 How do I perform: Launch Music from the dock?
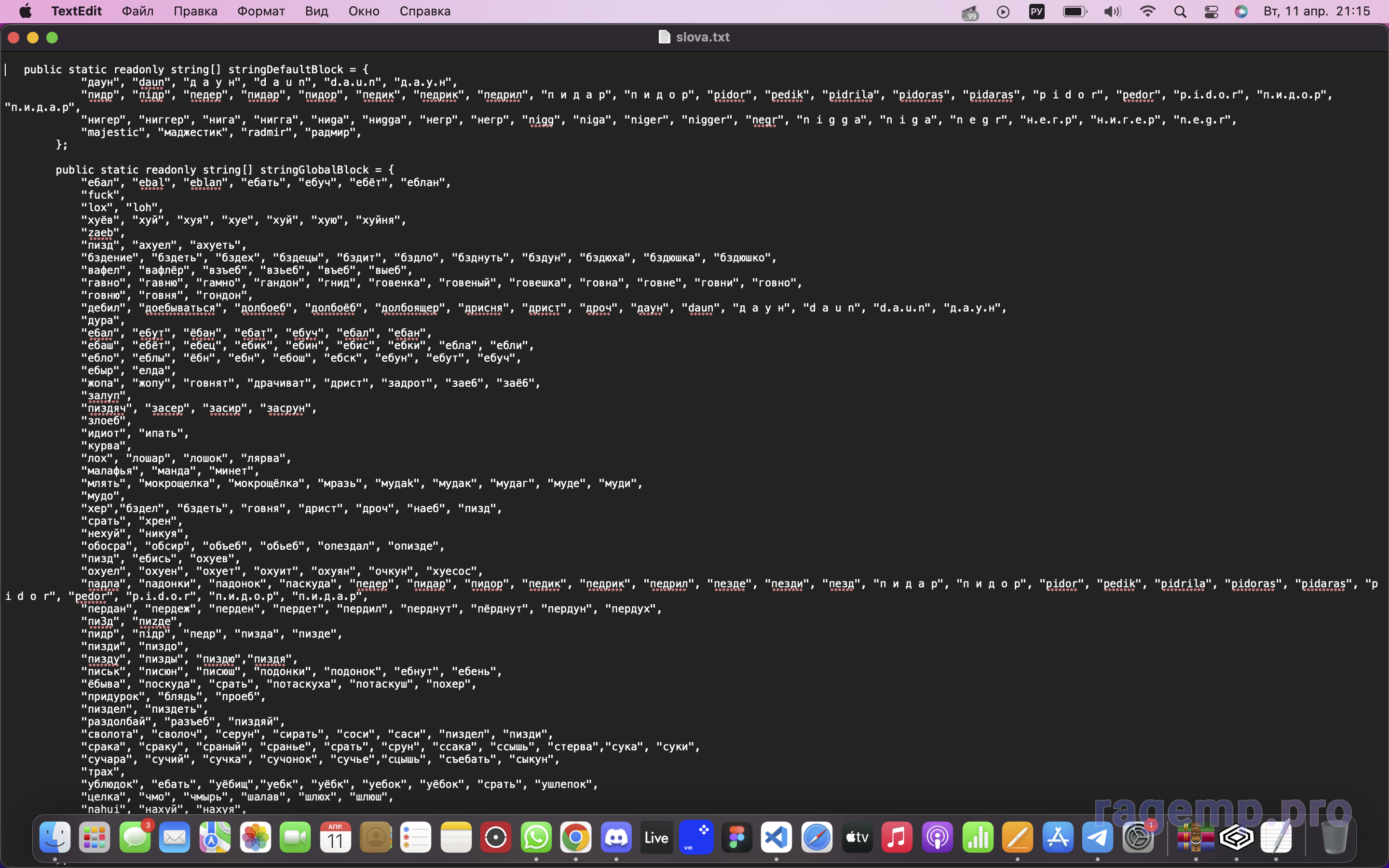[x=897, y=838]
